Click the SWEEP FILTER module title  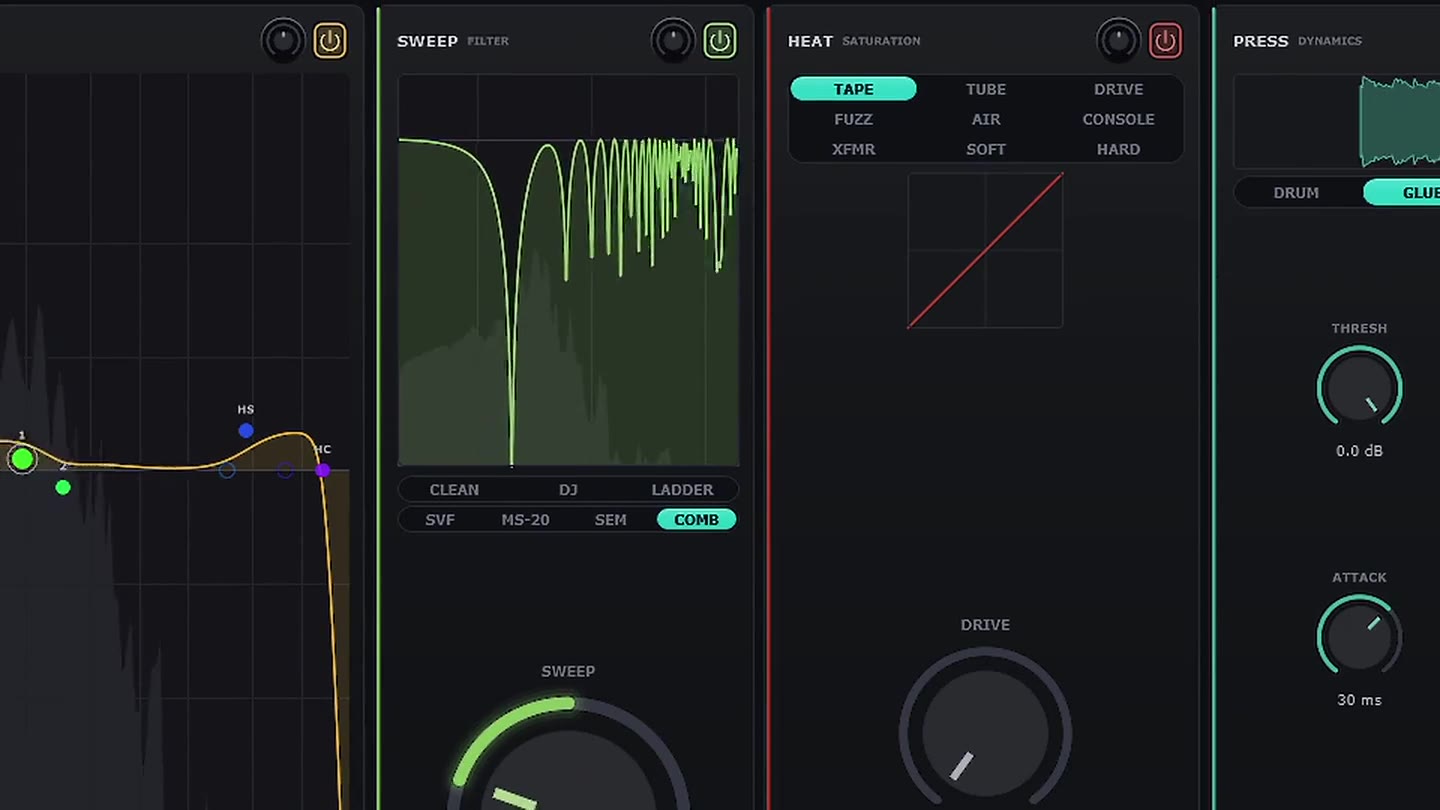coord(453,41)
